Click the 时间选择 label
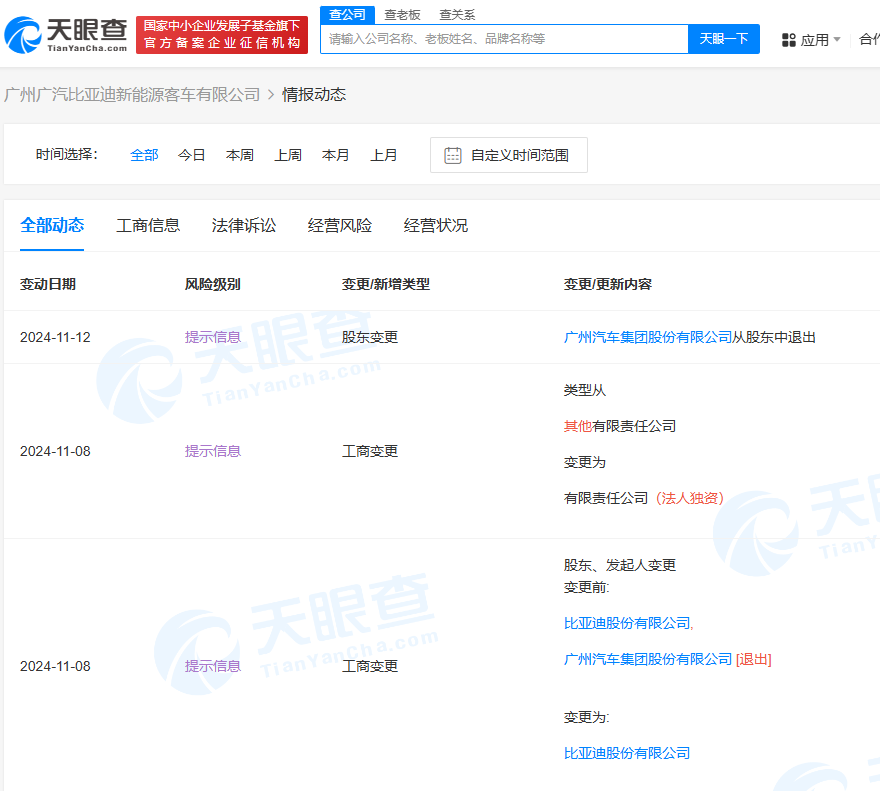Viewport: 880px width, 791px height. click(67, 154)
